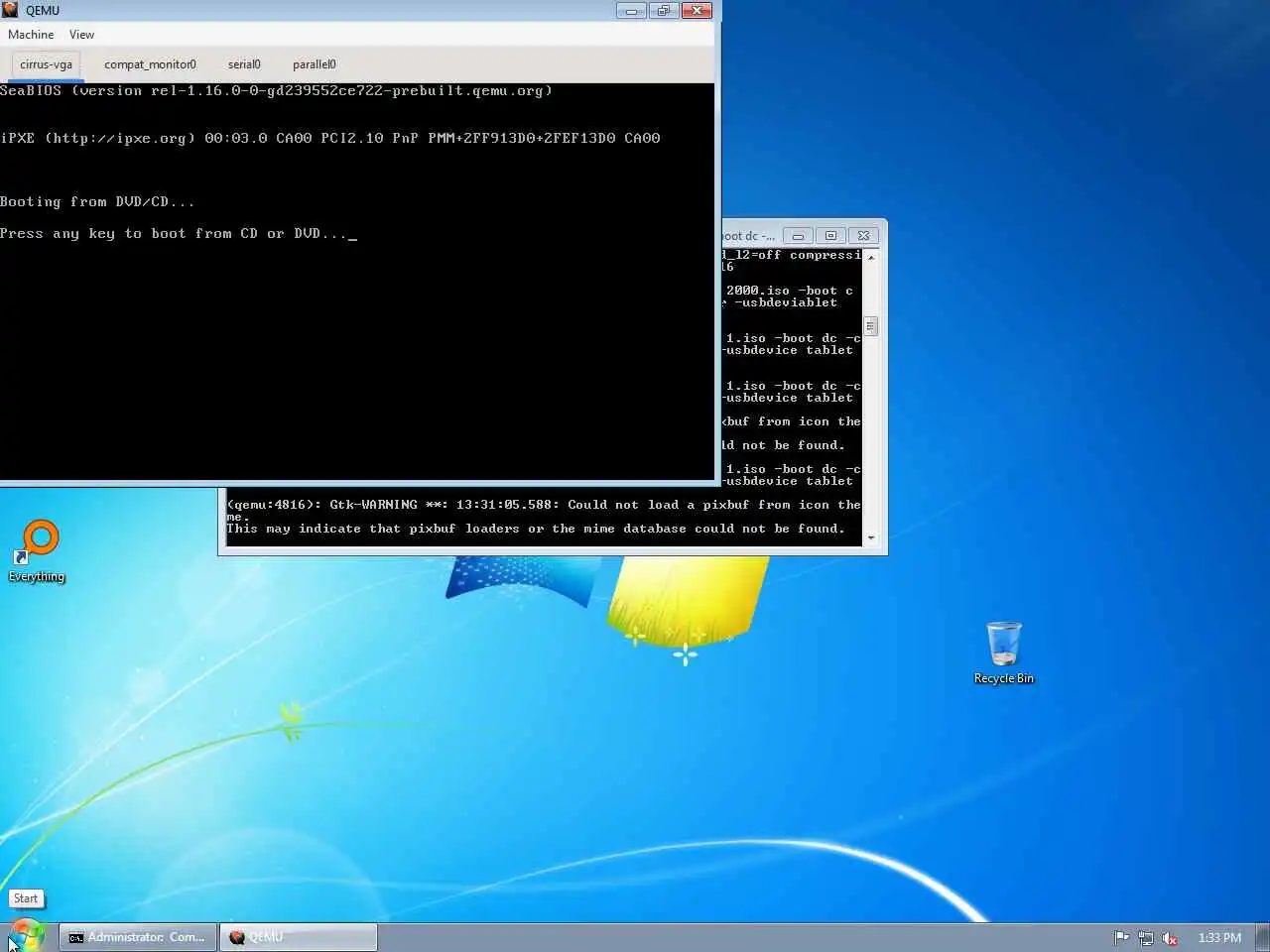
Task: Click the 'This may indicate that pixbuf' line
Action: 536,529
